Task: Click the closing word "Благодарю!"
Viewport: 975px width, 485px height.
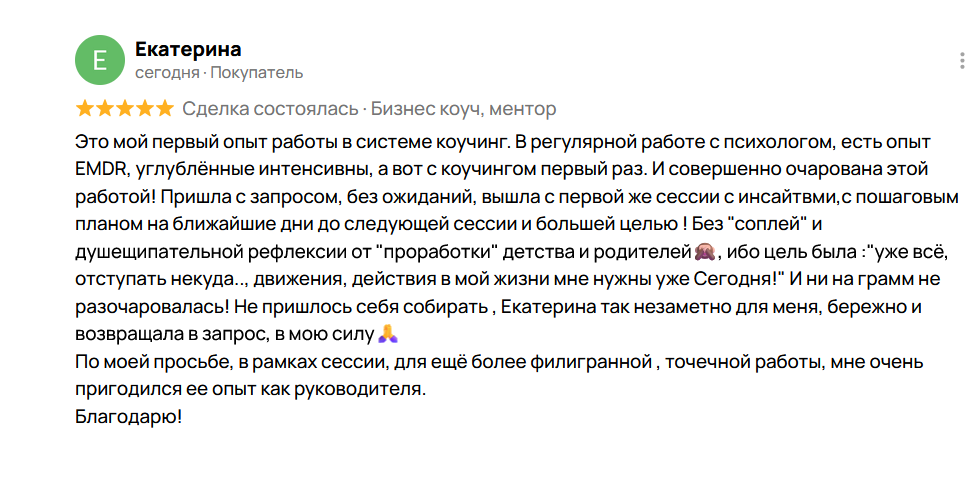Action: (129, 416)
